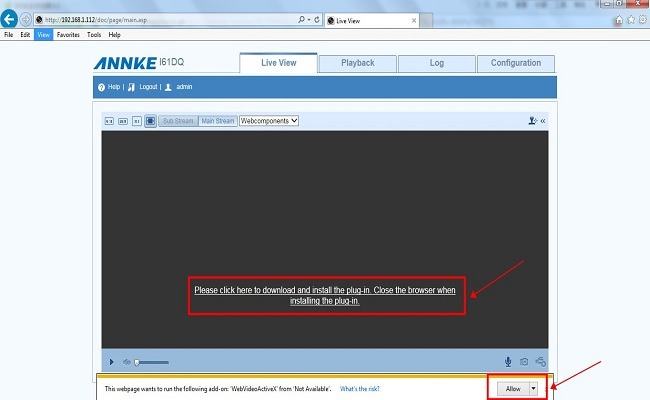Open the Webcomponents plug-in dropdown
This screenshot has width=650, height=400.
[269, 121]
